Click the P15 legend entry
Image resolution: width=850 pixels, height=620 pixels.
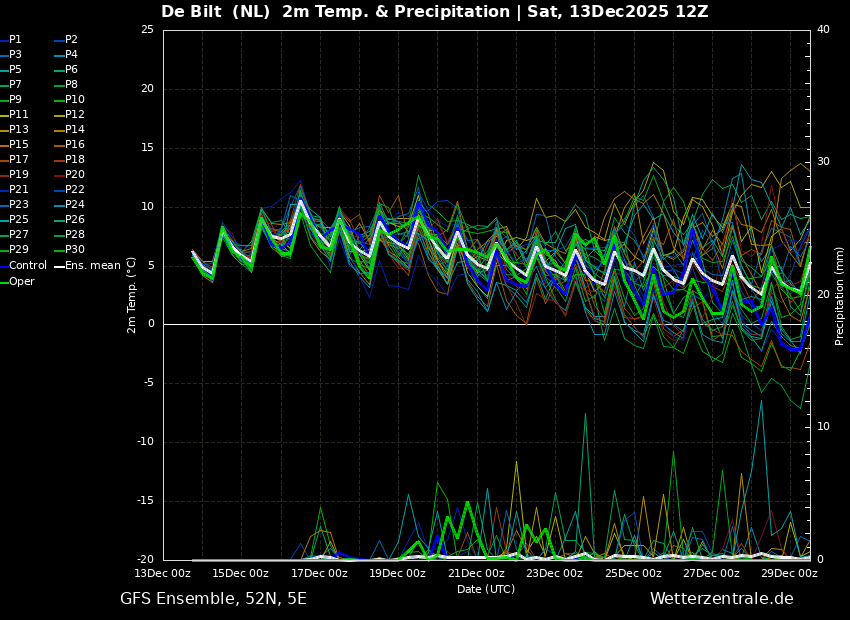pyautogui.click(x=19, y=145)
